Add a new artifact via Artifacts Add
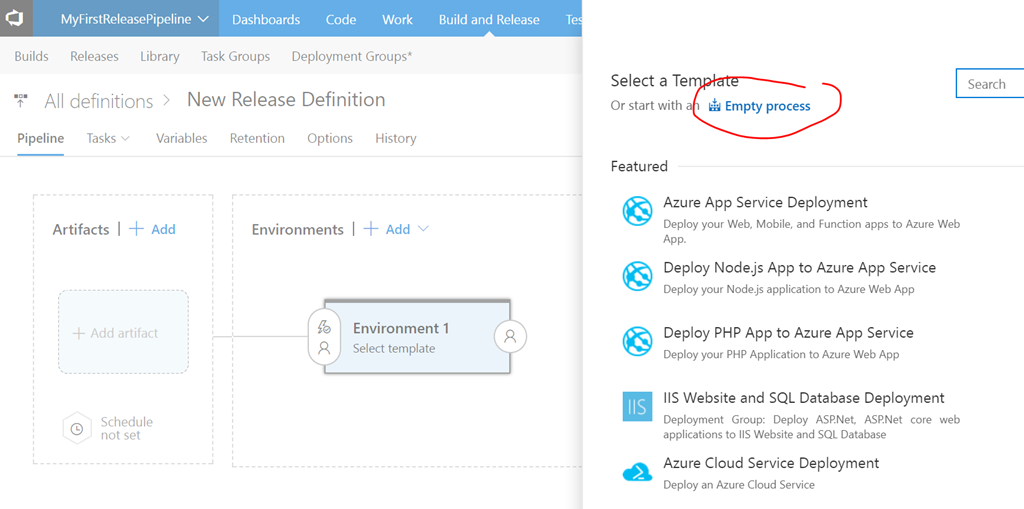Image resolution: width=1024 pixels, height=509 pixels. [x=152, y=229]
